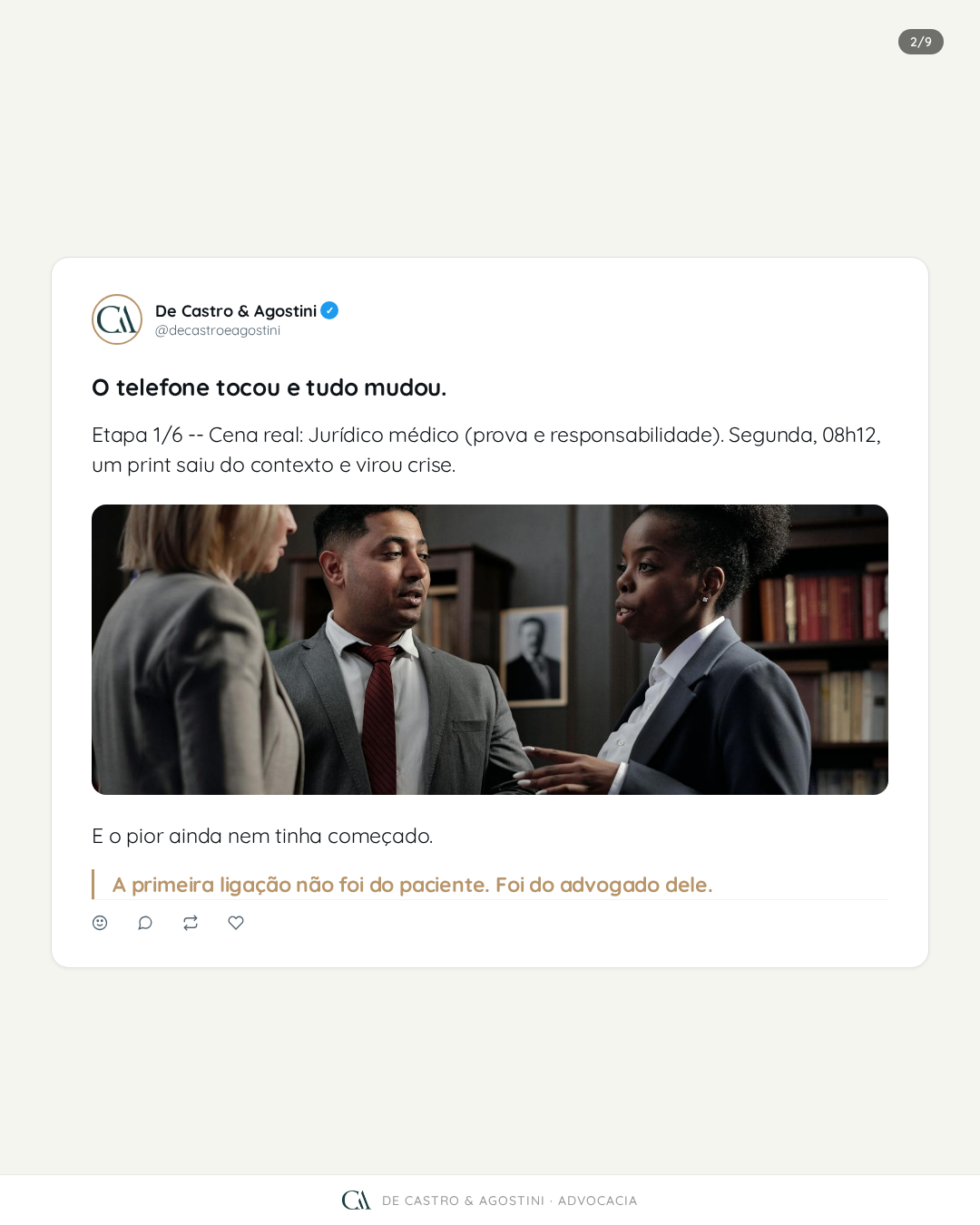
Task: Open the circular CA profile avatar
Action: [117, 319]
